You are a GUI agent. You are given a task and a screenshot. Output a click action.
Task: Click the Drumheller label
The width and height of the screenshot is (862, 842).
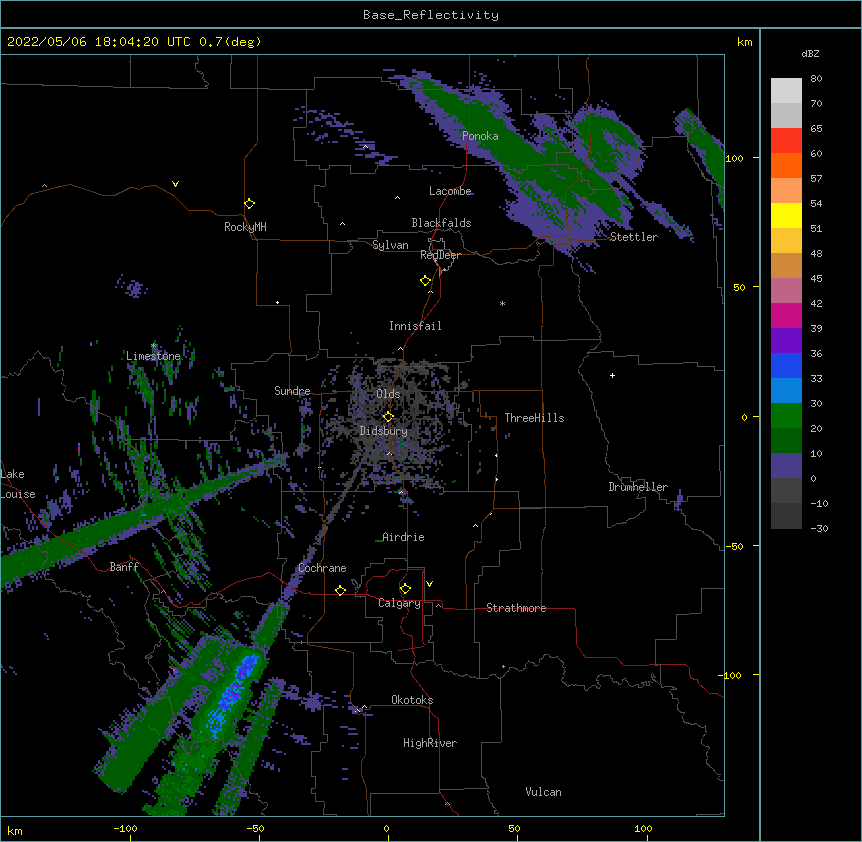coord(638,487)
